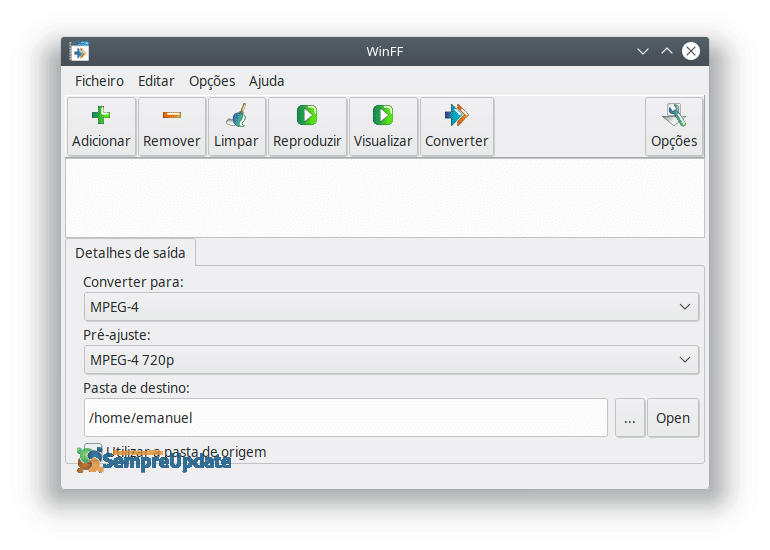The image size is (770, 550).
Task: Play the file with the Reproduzir button
Action: click(x=307, y=127)
